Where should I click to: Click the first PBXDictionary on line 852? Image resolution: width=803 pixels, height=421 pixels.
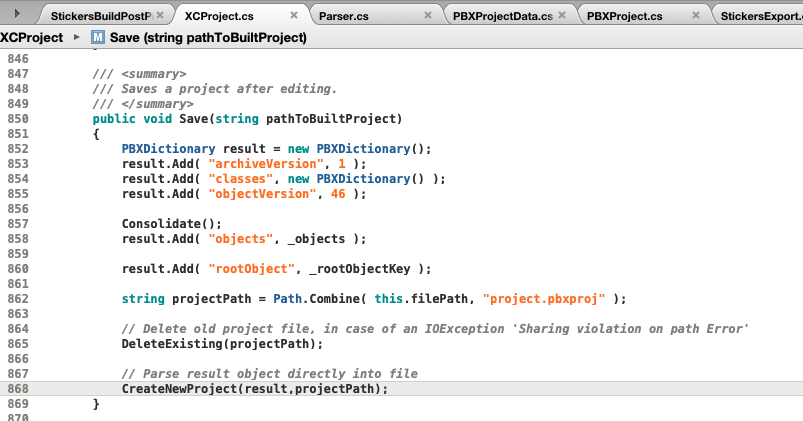[x=168, y=149]
